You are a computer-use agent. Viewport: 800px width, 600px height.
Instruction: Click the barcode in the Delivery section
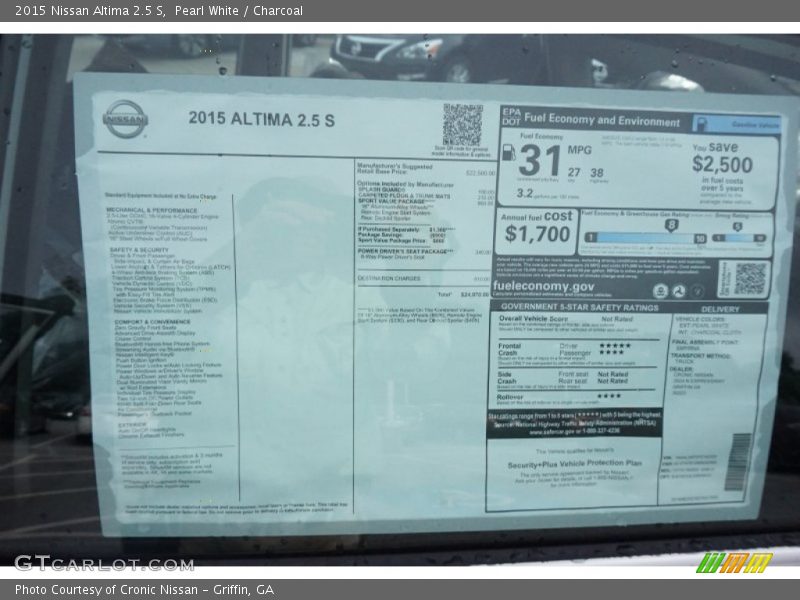point(739,461)
